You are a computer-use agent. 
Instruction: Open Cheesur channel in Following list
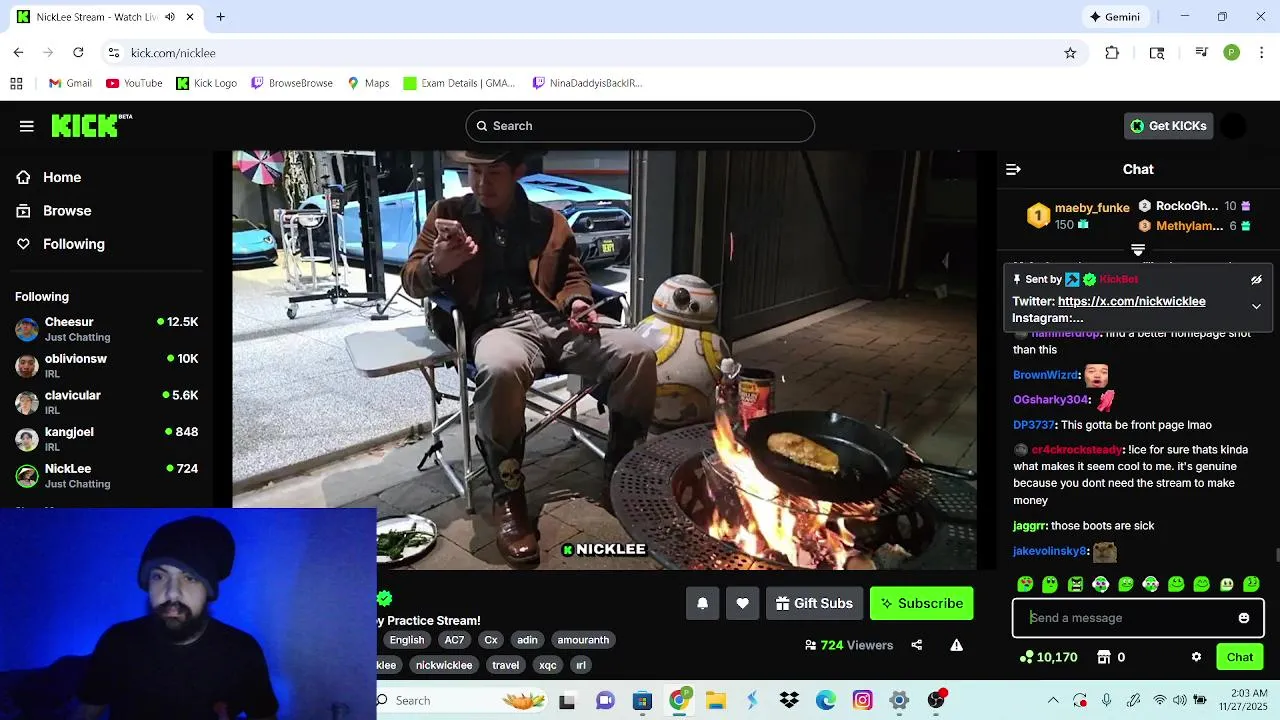coord(107,329)
